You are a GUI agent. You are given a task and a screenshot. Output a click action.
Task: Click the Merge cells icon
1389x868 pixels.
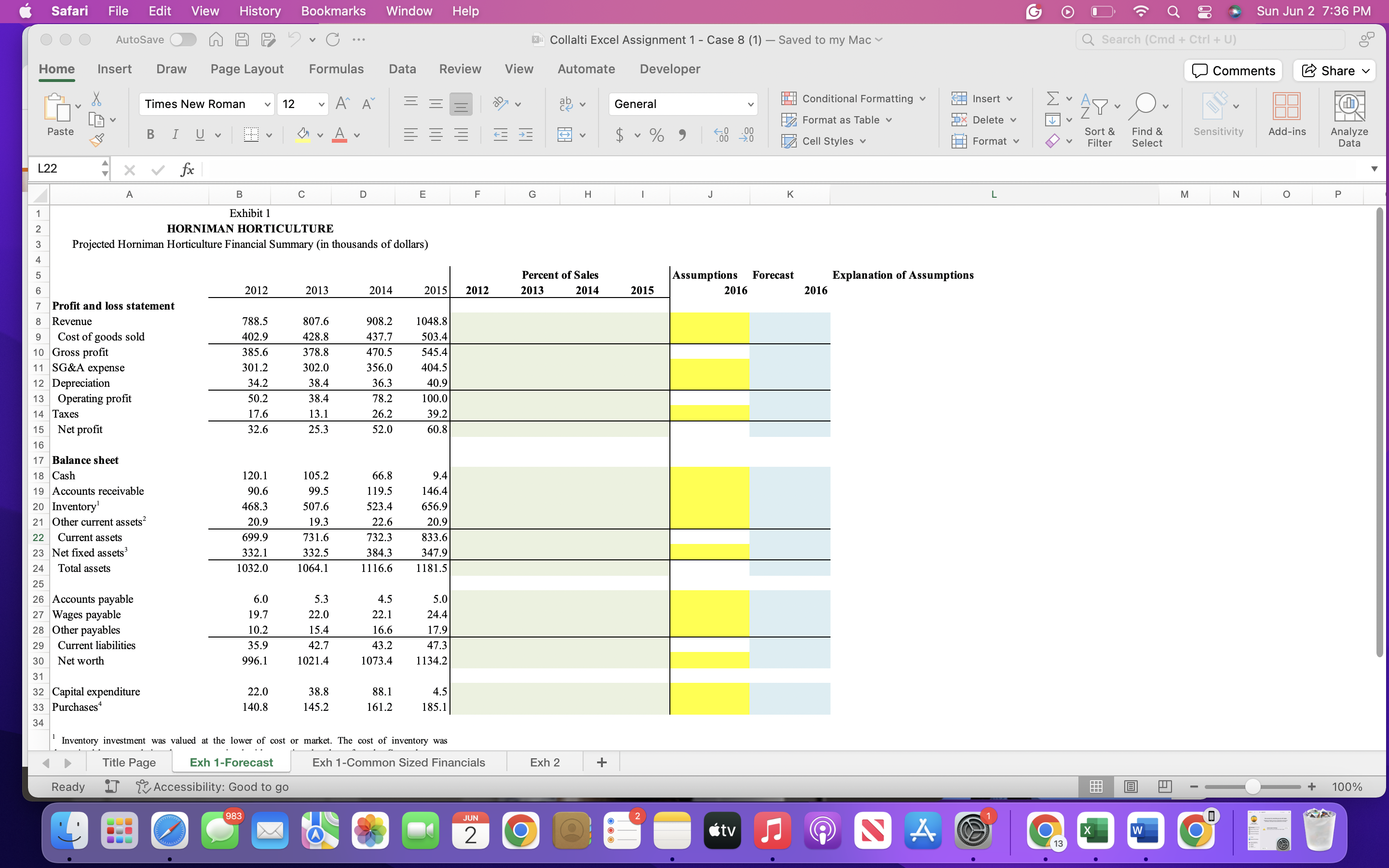565,135
